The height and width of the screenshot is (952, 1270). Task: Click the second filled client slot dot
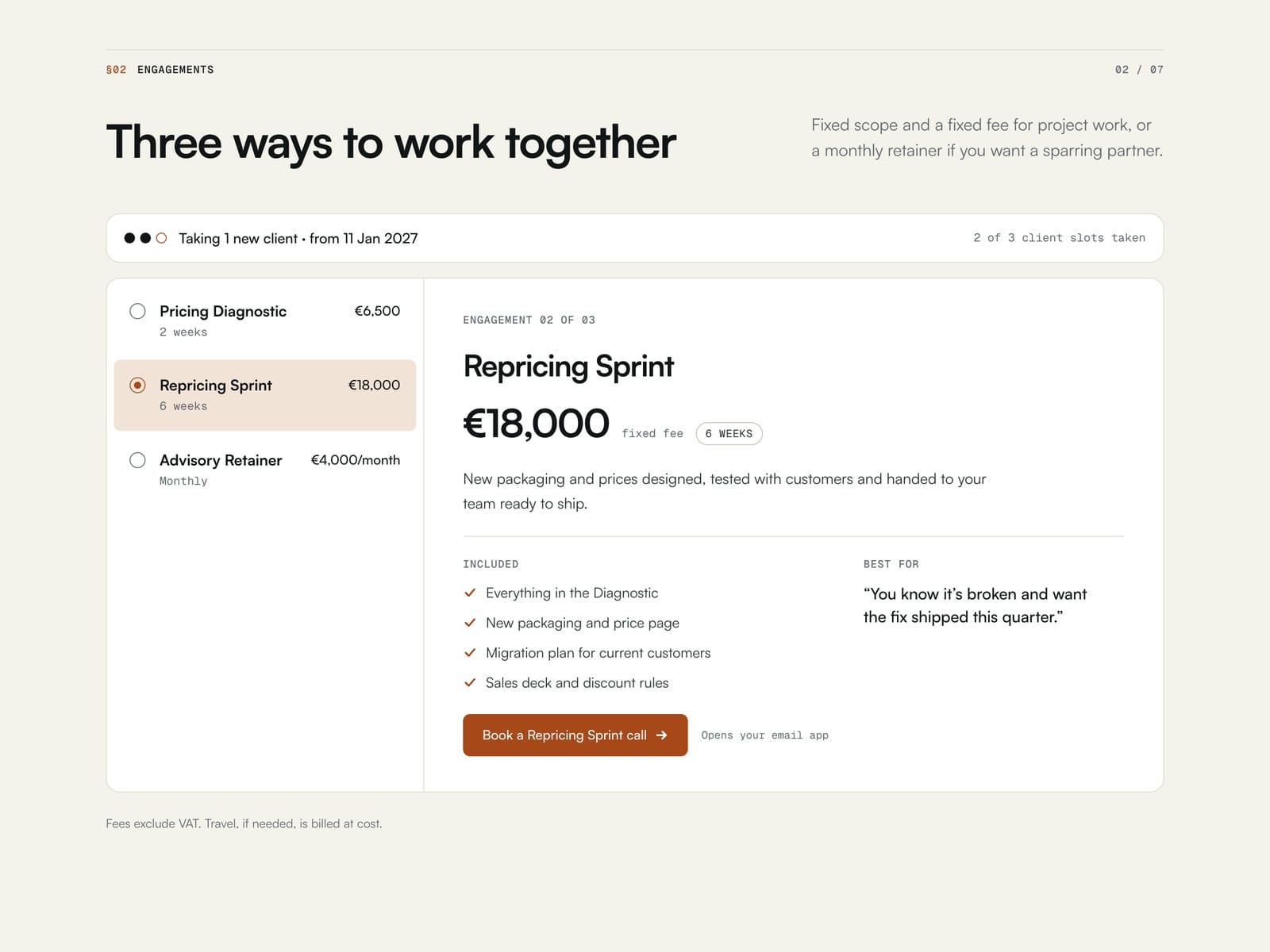[x=145, y=238]
